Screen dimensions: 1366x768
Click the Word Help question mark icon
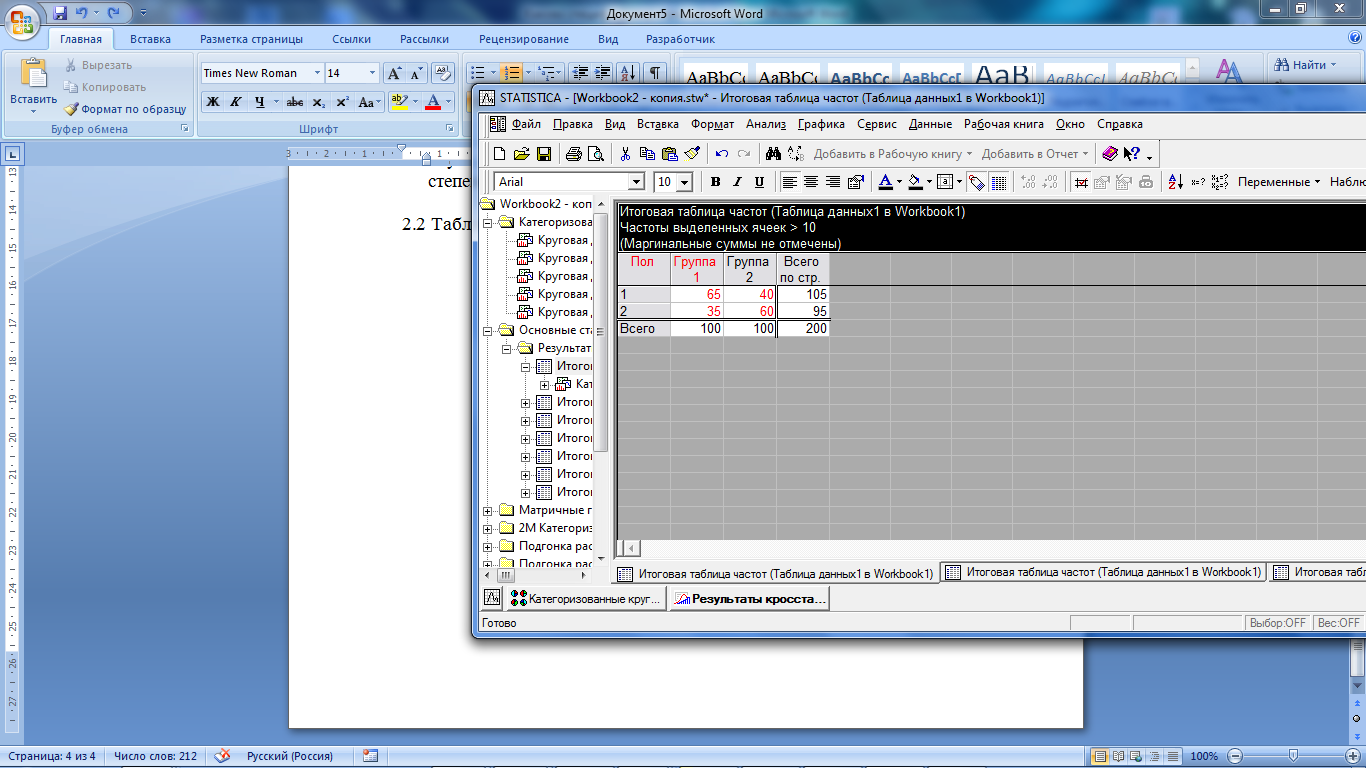tap(1354, 38)
